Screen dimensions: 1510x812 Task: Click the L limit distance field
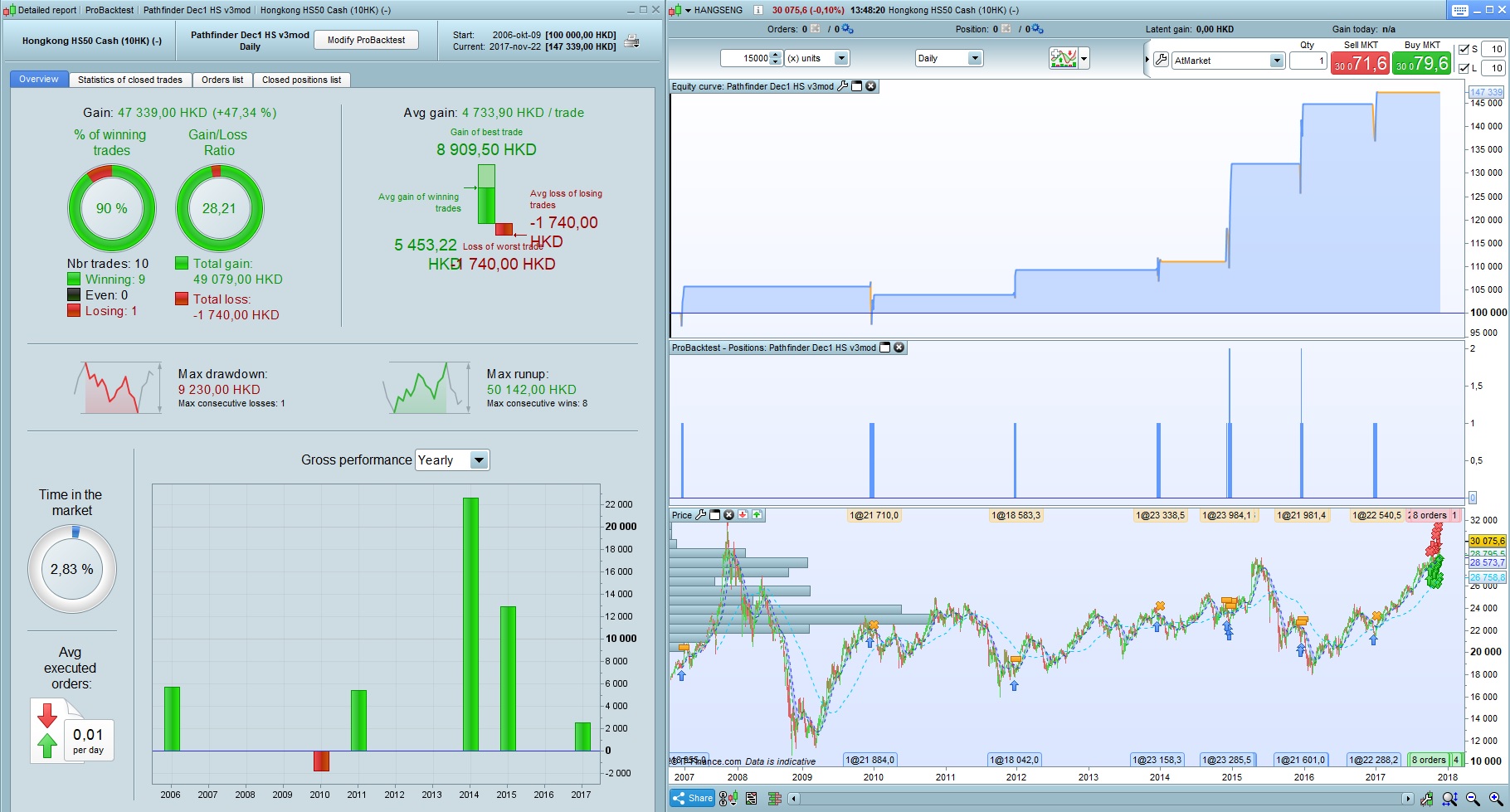pos(1493,68)
